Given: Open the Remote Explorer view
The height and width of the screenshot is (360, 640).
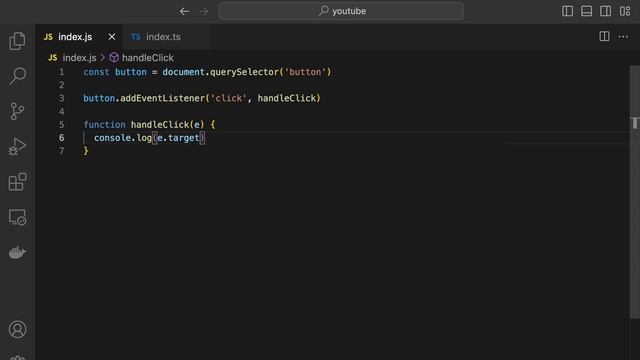Looking at the screenshot, I should pyautogui.click(x=17, y=217).
